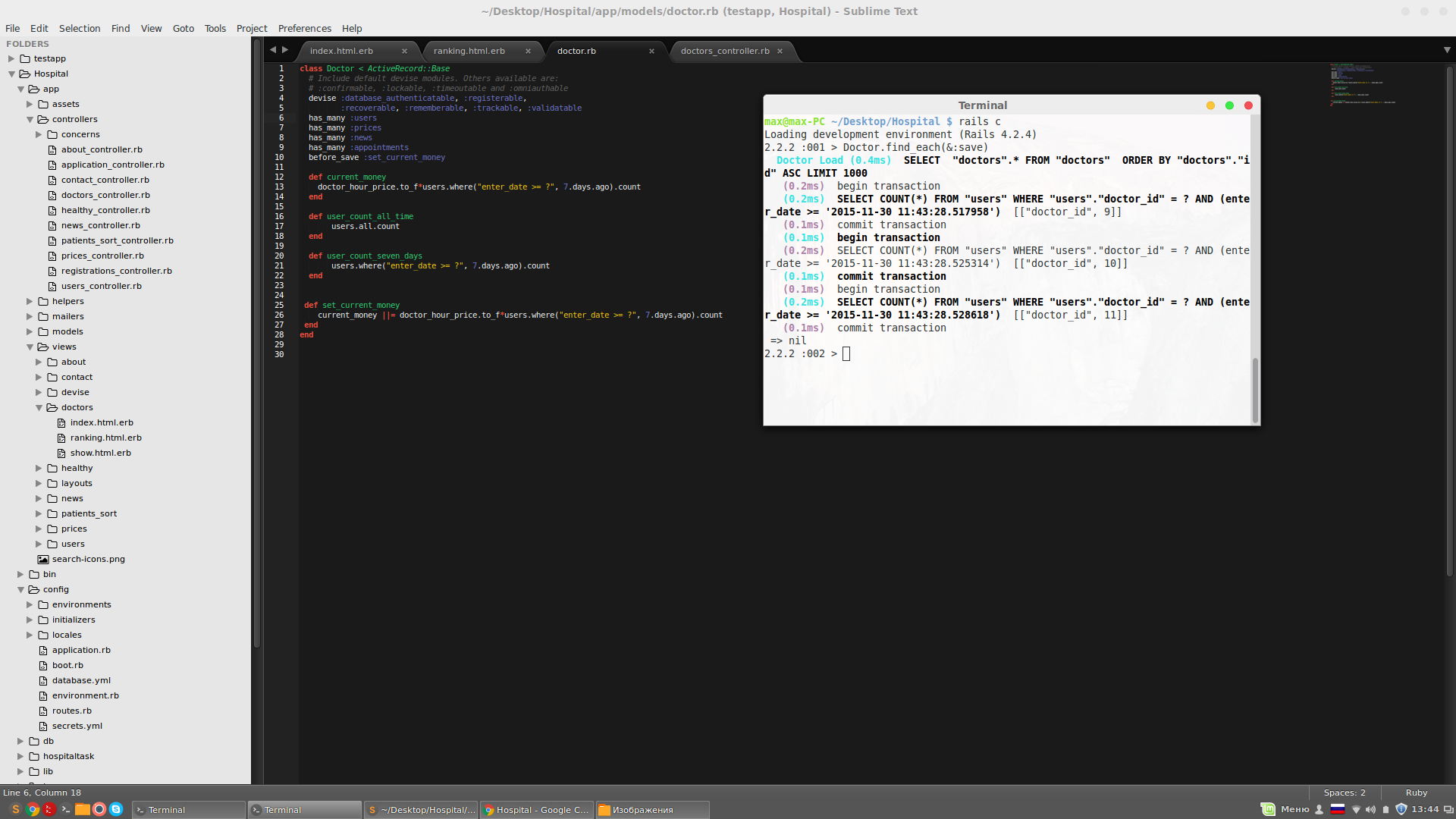Expand the helpers folder

pos(30,301)
